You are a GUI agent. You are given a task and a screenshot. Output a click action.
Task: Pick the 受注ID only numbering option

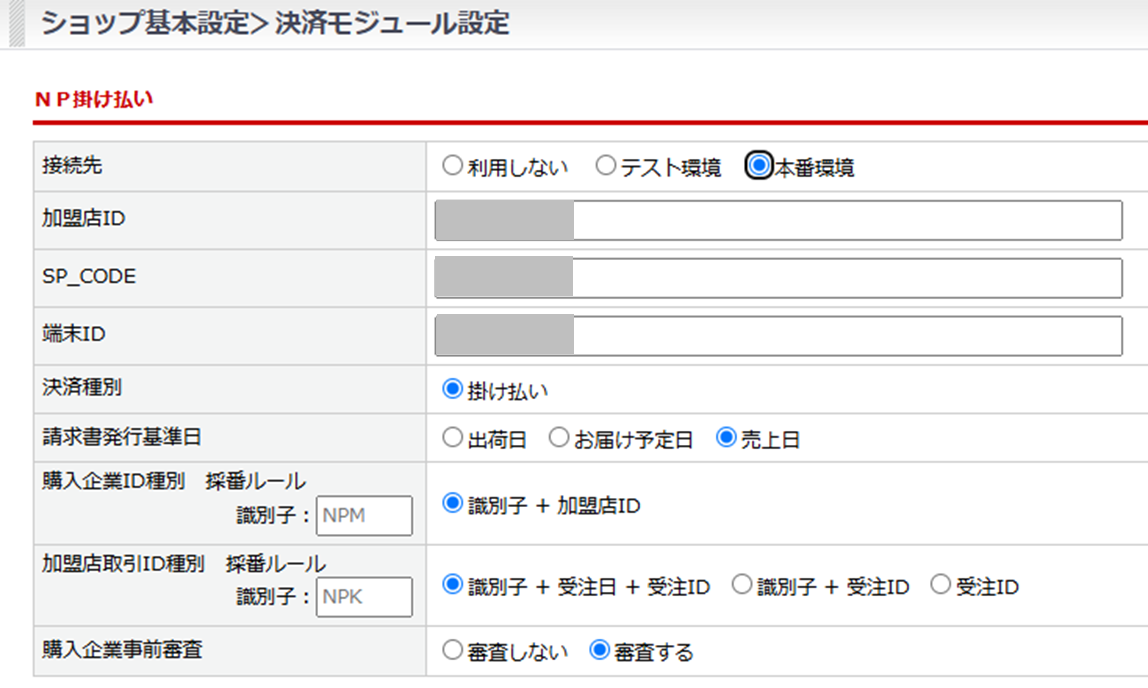(x=940, y=586)
